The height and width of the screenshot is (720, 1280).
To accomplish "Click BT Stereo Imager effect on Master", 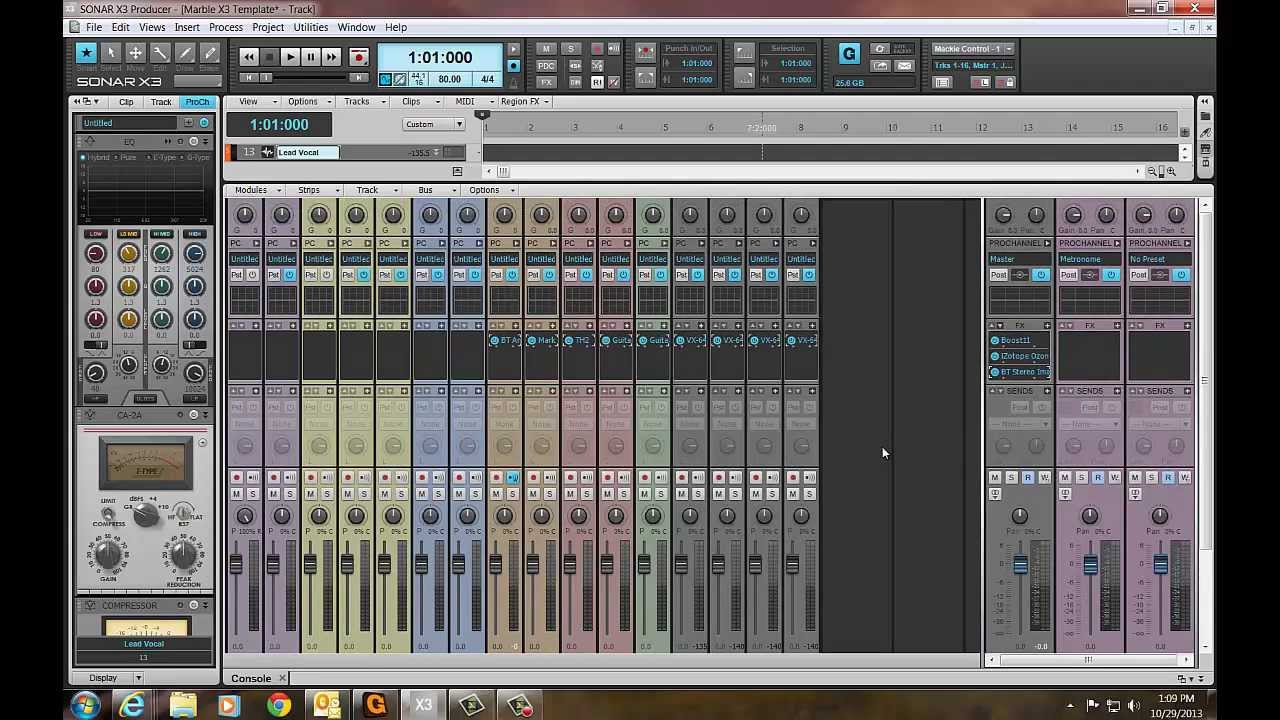I will point(1019,372).
